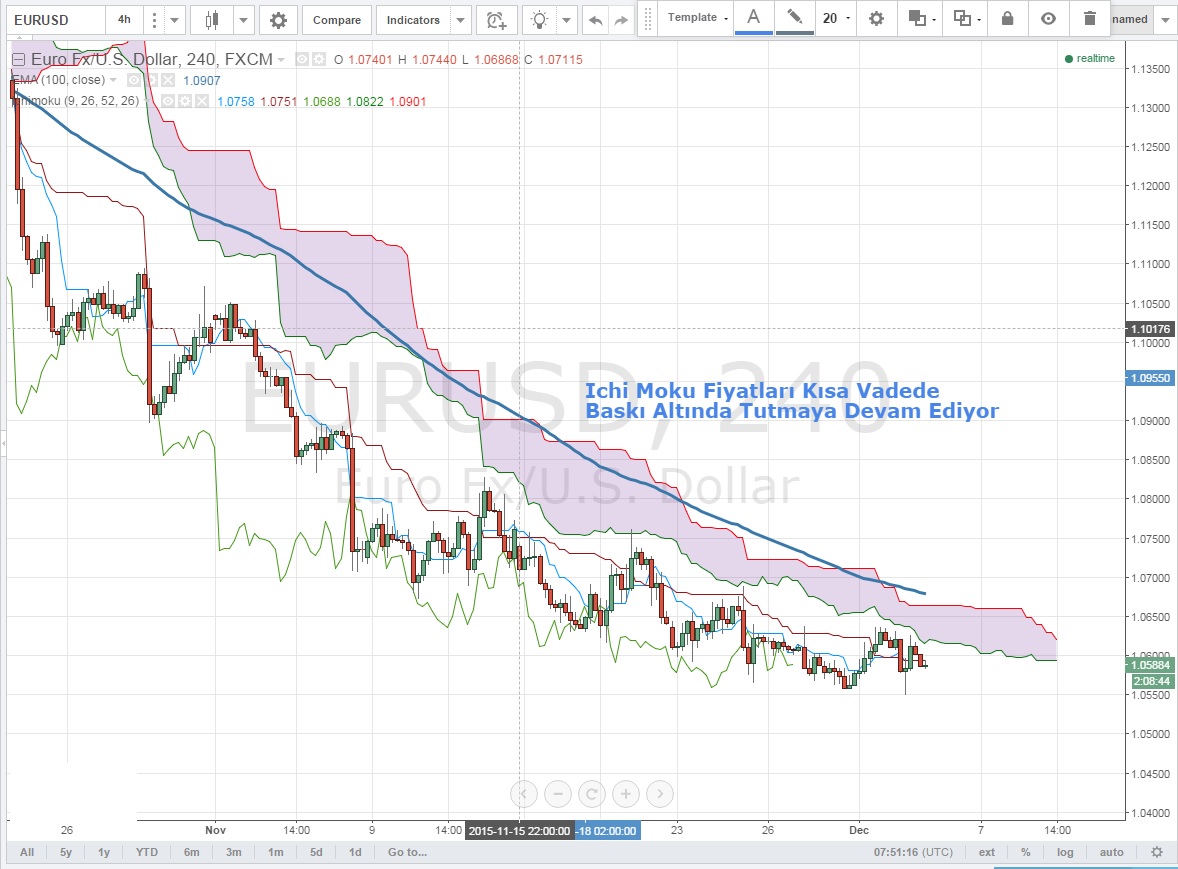Expand the Indicators dropdown arrow
Screen dimensions: 1178x869
pos(460,20)
